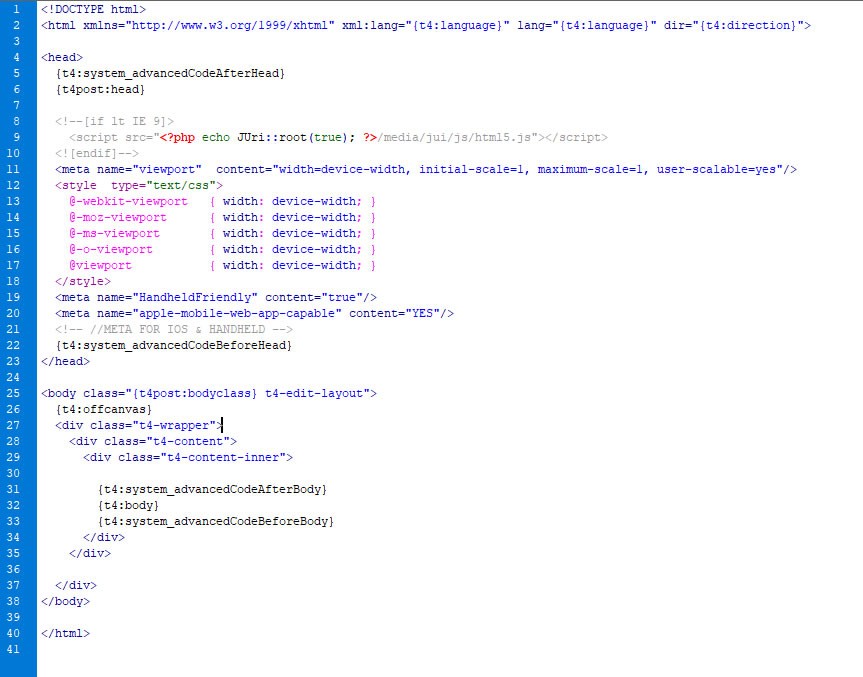Click the closing </html> tag

point(65,633)
